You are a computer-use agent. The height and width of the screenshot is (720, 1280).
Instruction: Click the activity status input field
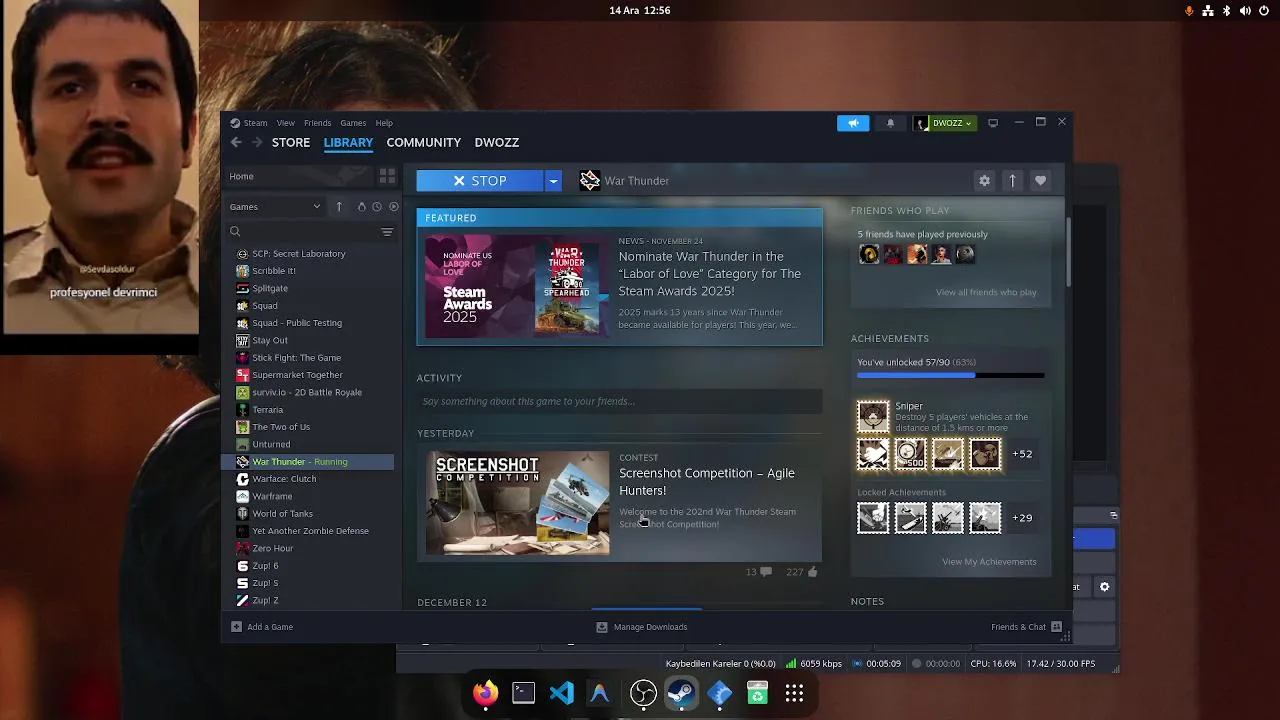(619, 401)
